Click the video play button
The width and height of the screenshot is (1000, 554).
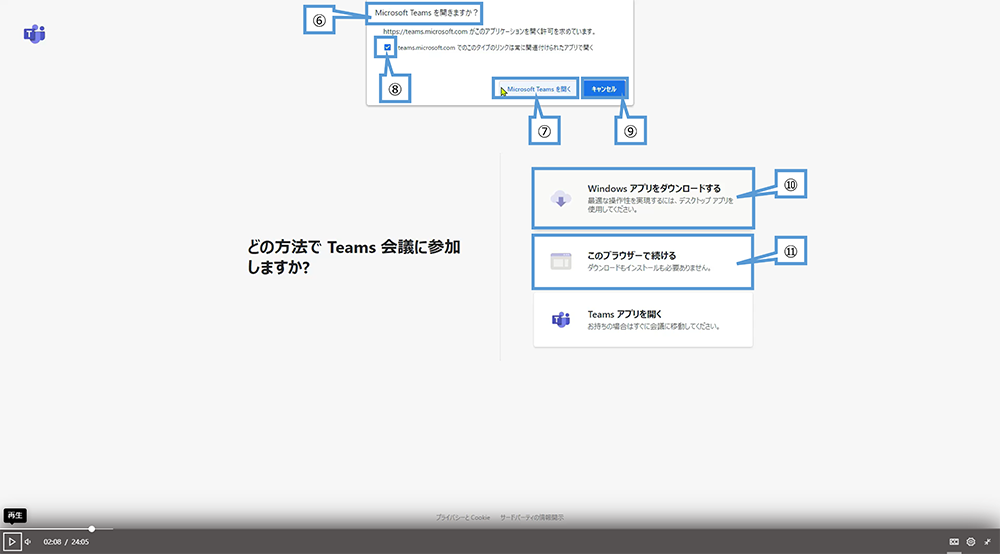click(11, 542)
